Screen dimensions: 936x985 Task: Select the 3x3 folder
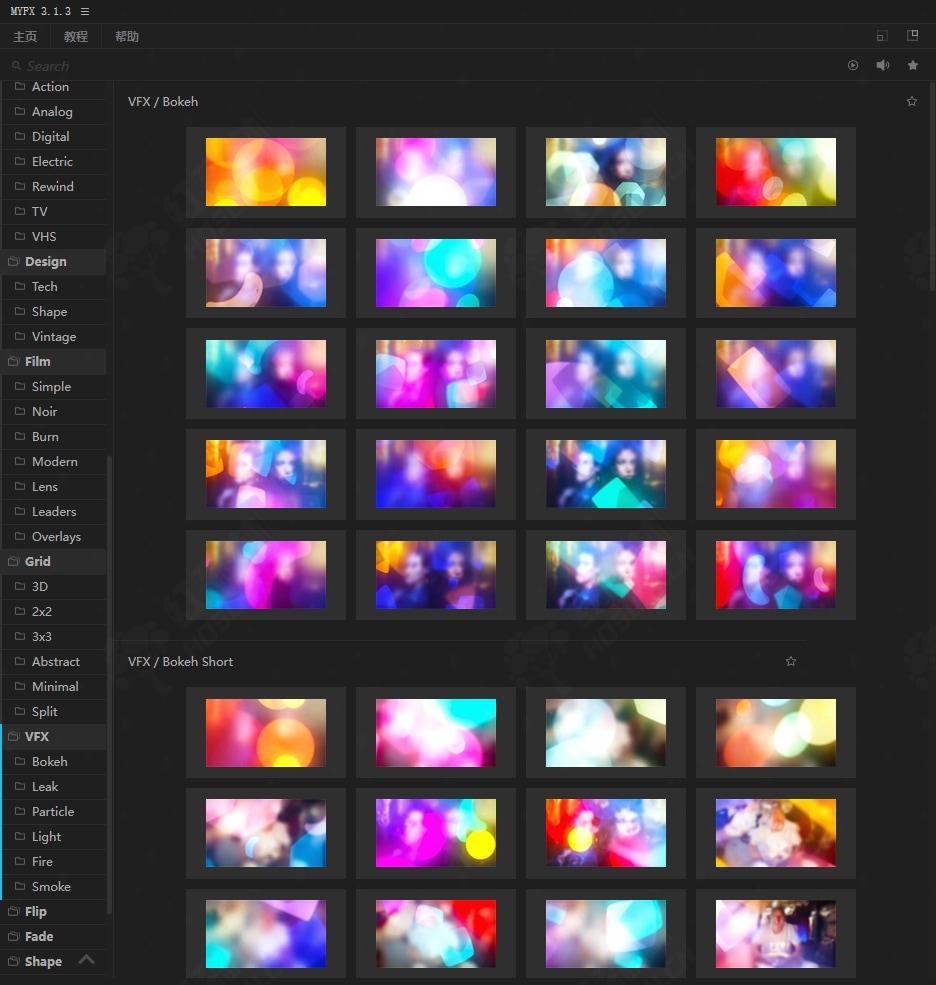tap(54, 636)
